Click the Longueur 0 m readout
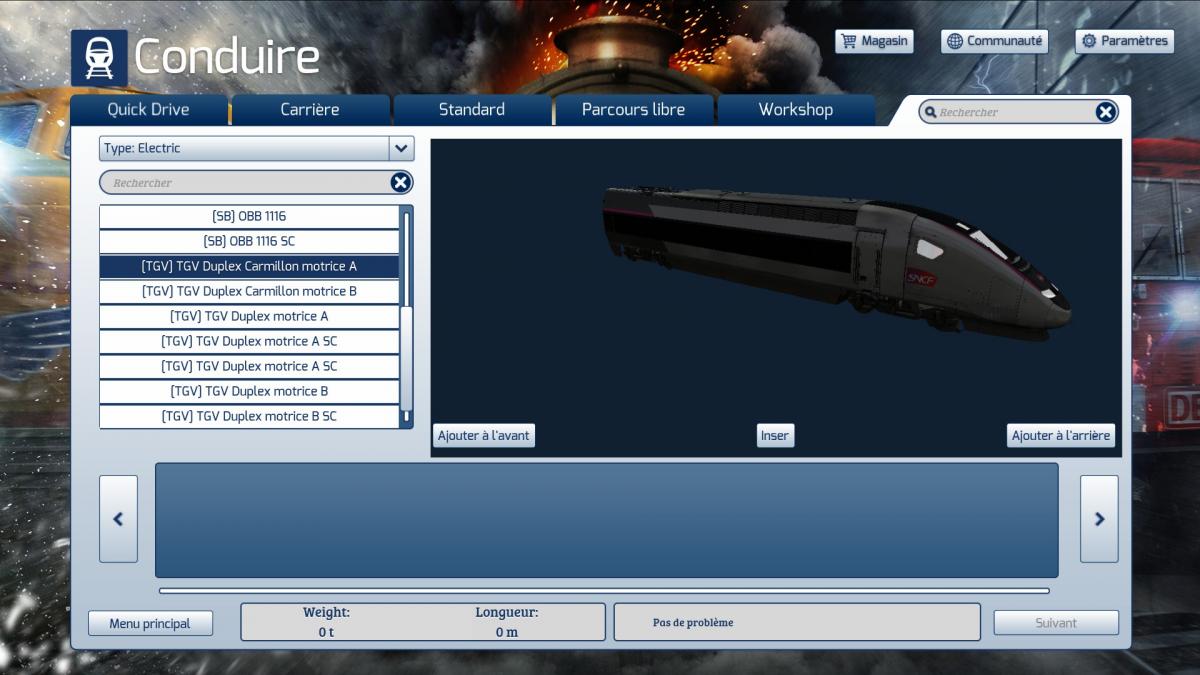 (x=507, y=622)
